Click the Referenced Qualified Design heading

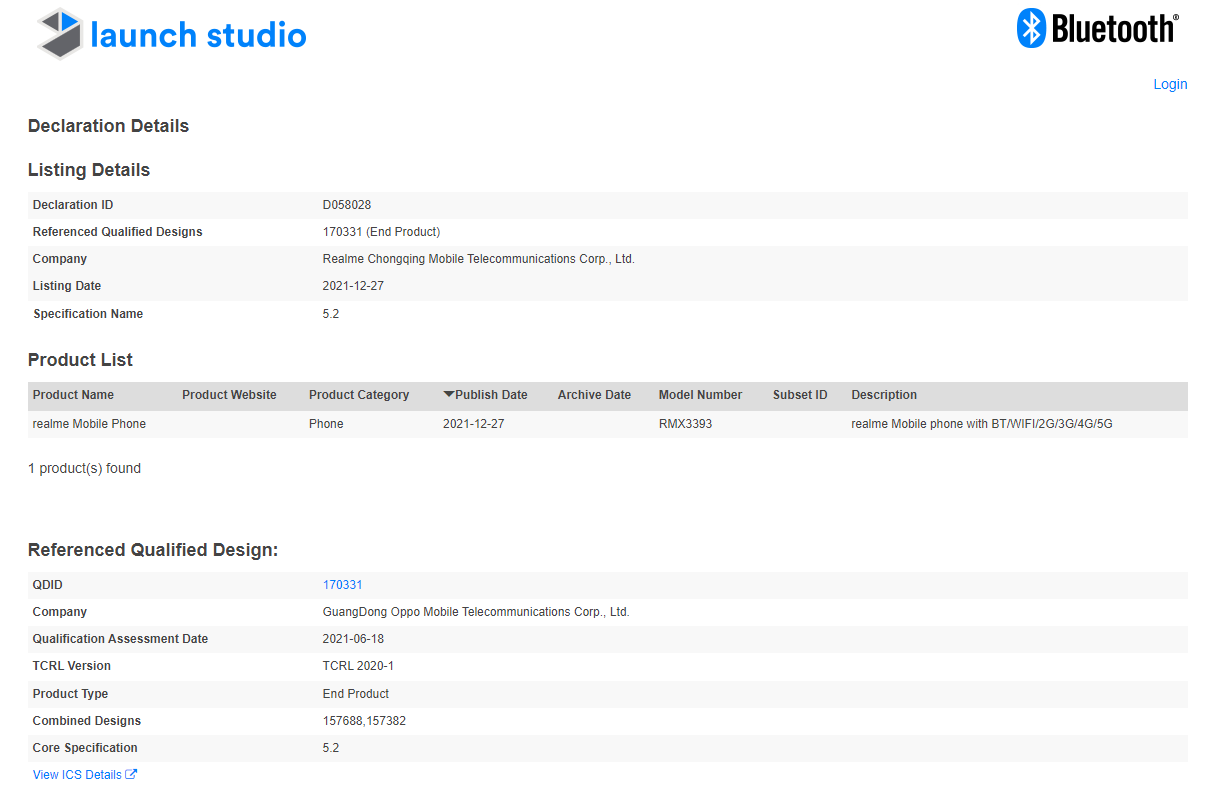pos(153,550)
